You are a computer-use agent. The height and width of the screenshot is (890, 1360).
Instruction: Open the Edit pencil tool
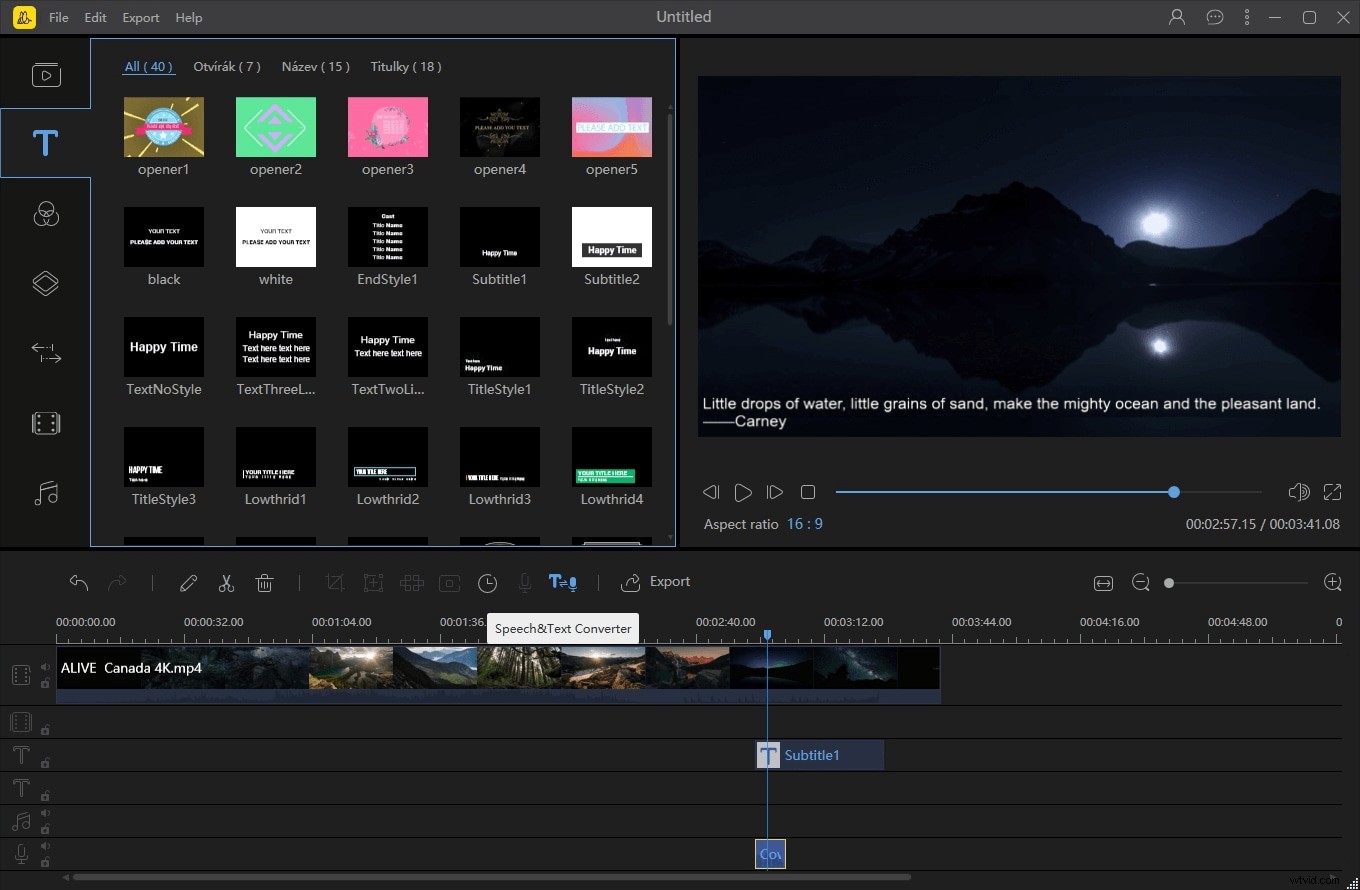pos(188,582)
